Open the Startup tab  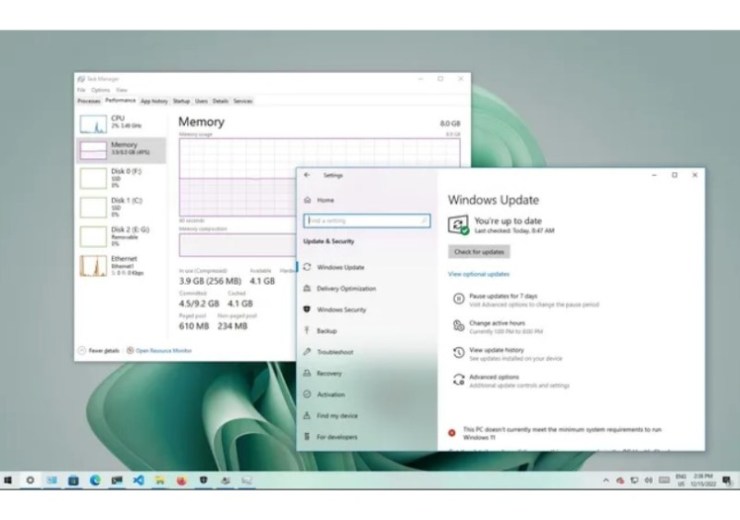(x=181, y=101)
